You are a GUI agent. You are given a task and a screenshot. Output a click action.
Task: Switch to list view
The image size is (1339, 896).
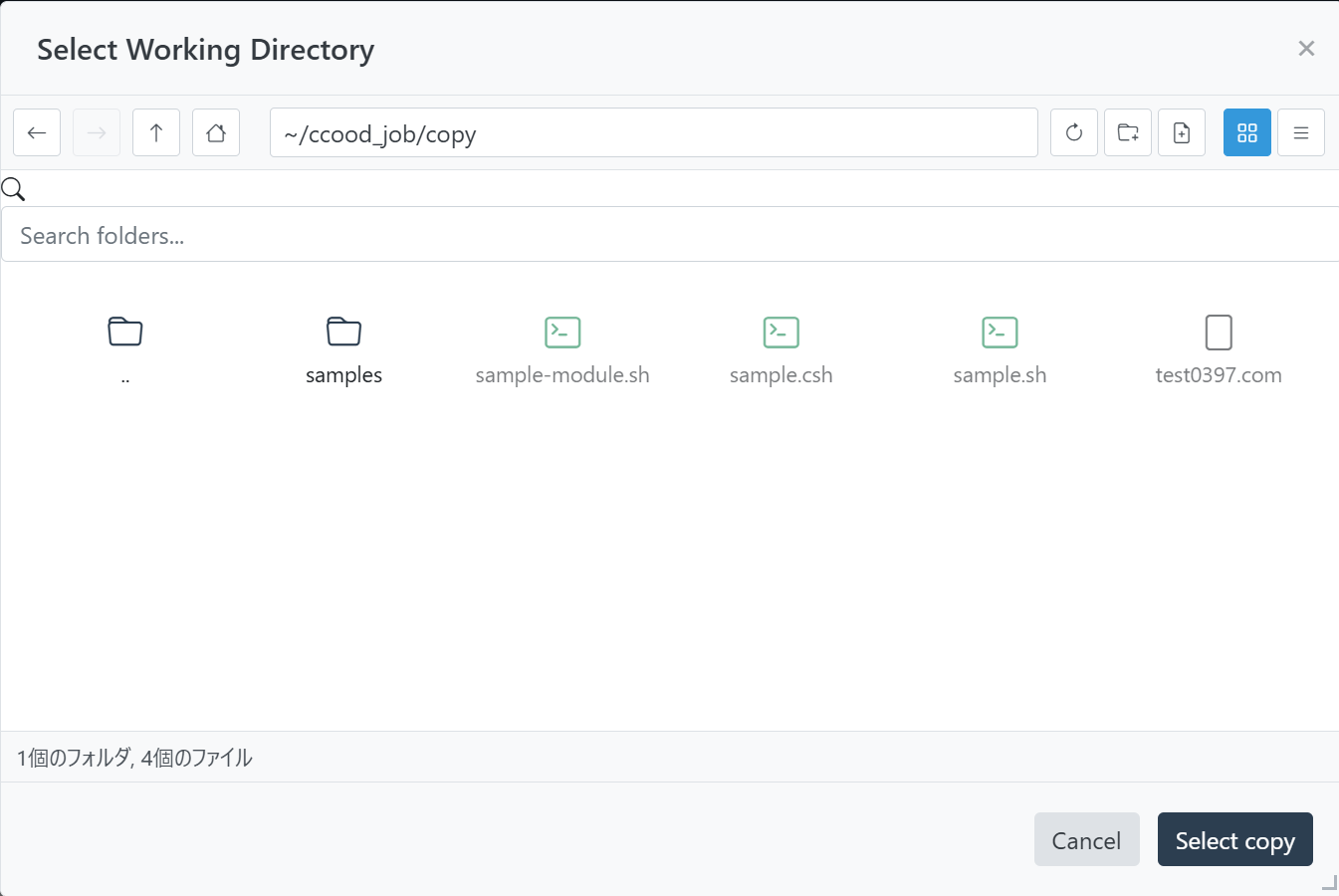click(1301, 132)
